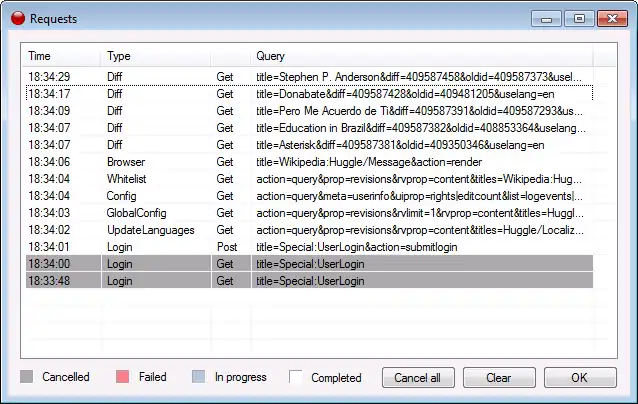Select the UpdateLanguages request row
The width and height of the screenshot is (638, 404).
(x=300, y=229)
